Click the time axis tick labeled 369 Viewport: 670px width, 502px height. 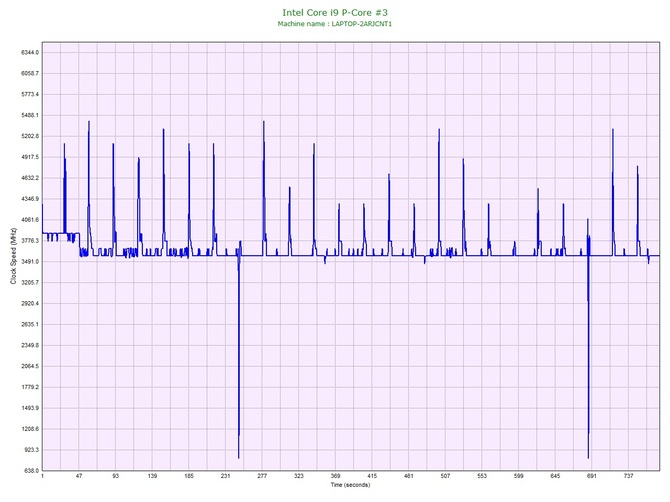tap(335, 476)
